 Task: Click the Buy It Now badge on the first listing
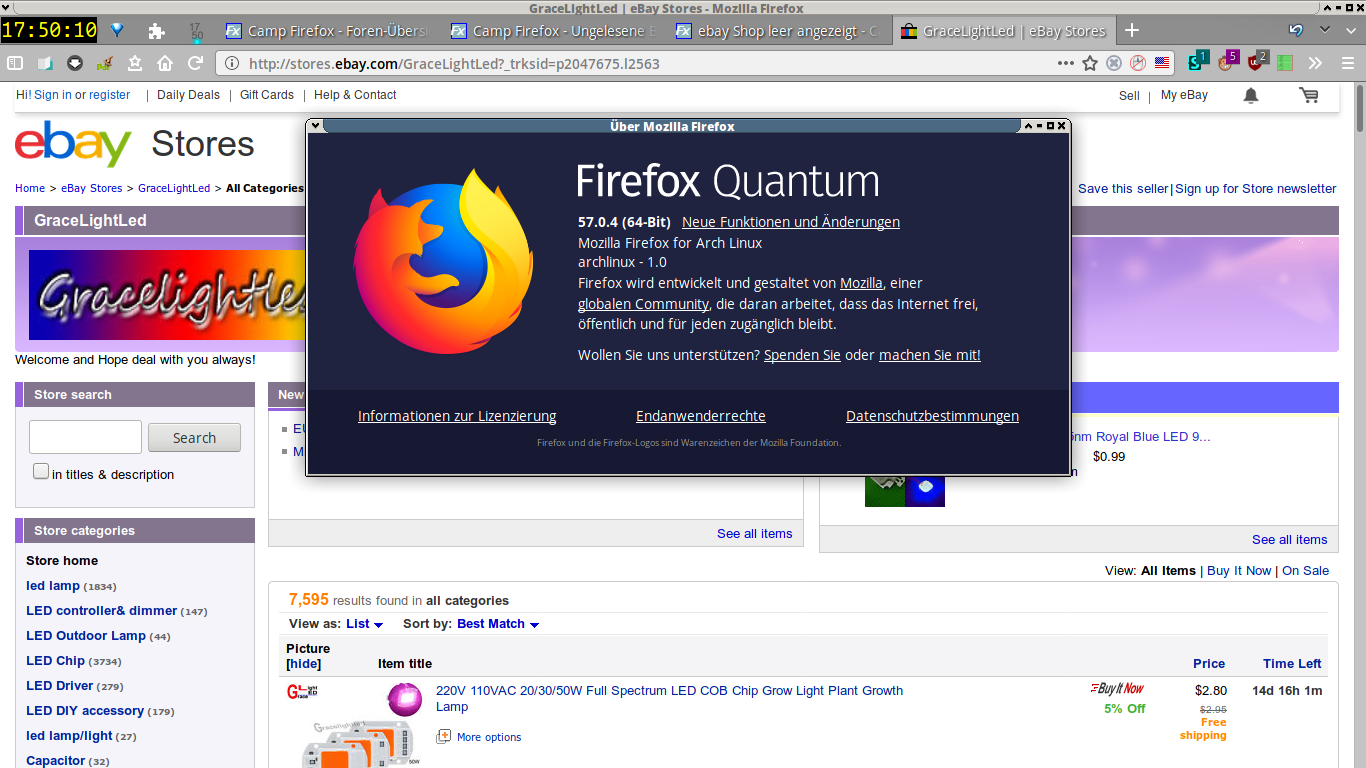(1117, 688)
